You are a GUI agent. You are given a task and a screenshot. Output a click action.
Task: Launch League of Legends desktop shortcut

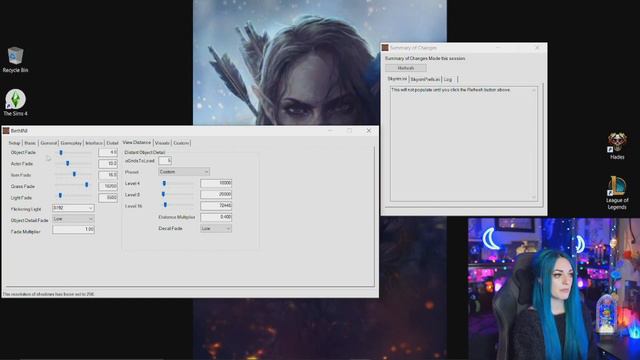[x=617, y=193]
